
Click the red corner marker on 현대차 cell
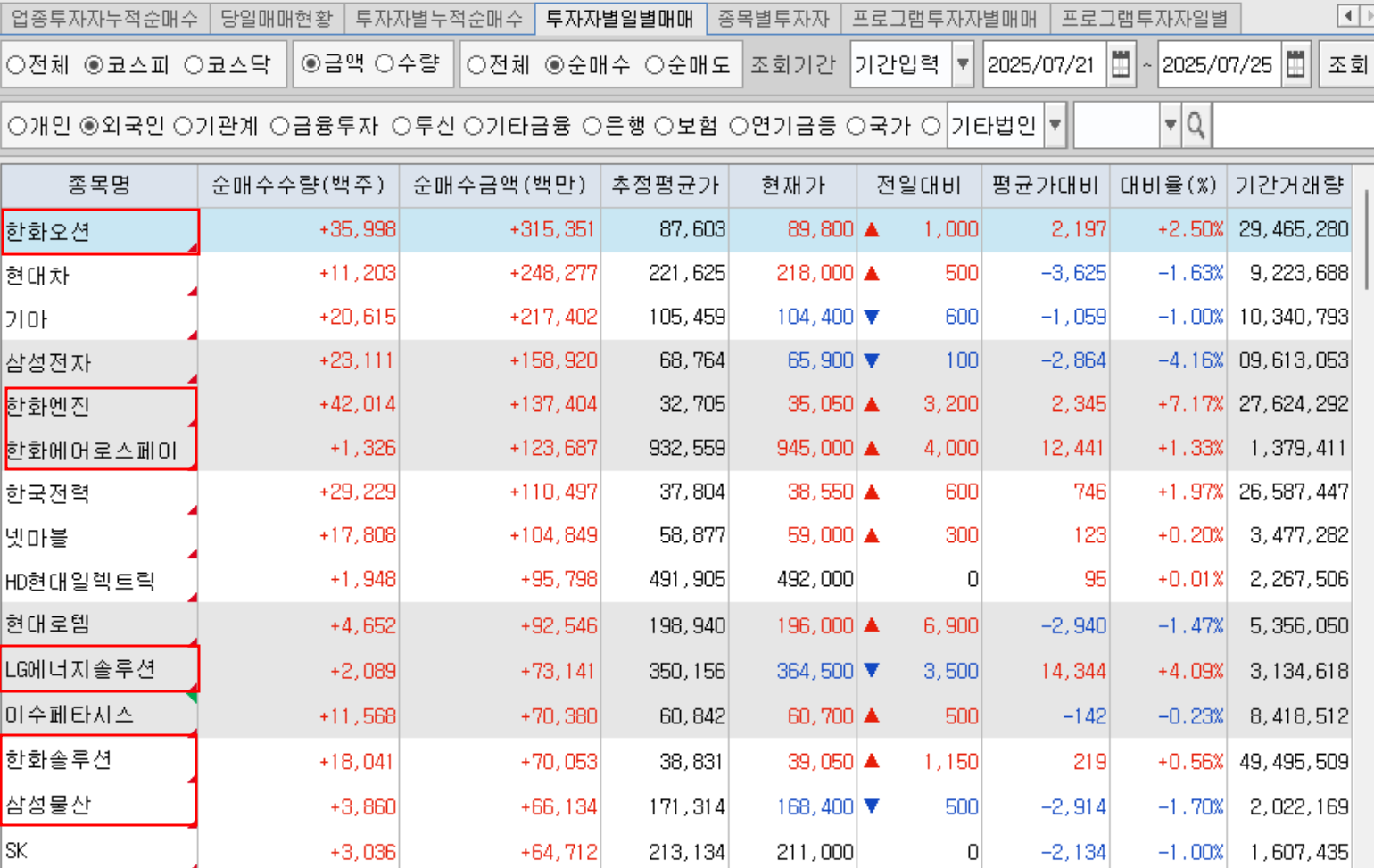[x=192, y=291]
